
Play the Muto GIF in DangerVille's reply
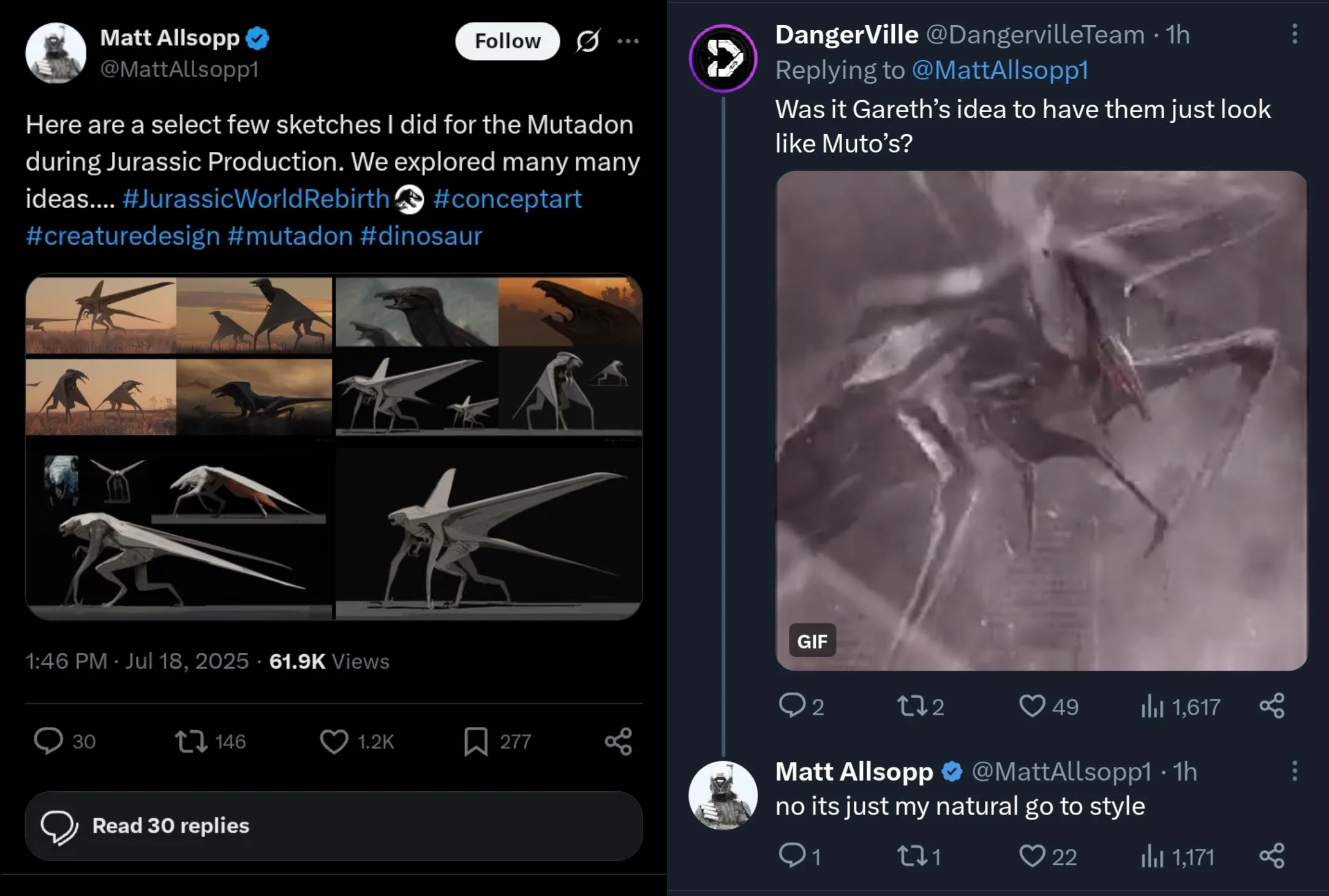pyautogui.click(x=1041, y=420)
